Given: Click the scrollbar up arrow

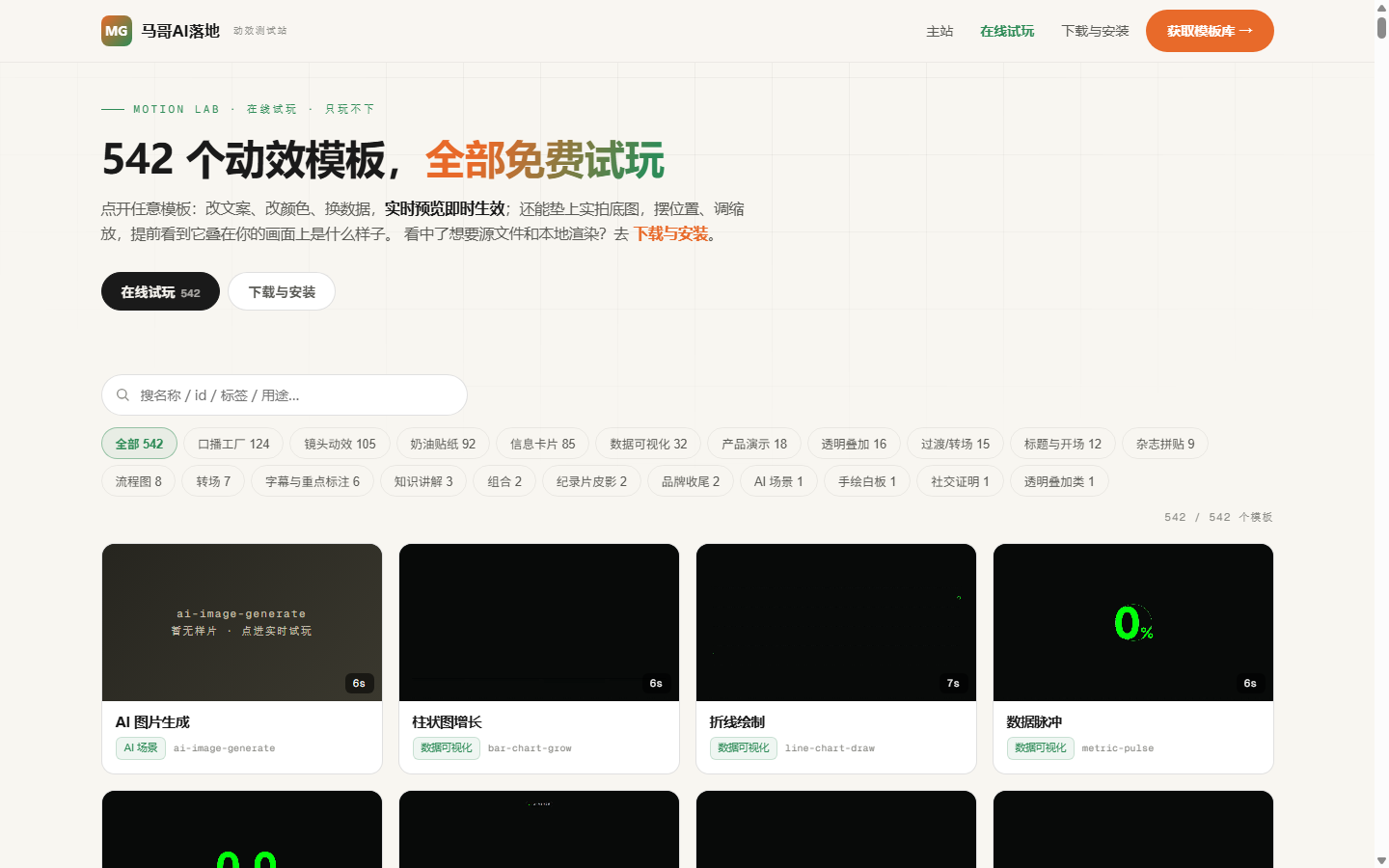Looking at the screenshot, I should click(x=1381, y=7).
